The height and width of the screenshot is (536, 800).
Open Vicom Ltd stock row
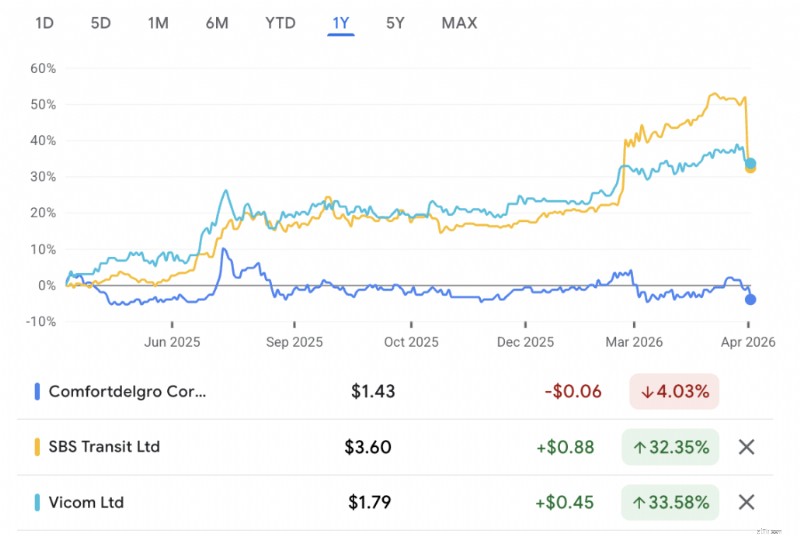395,502
